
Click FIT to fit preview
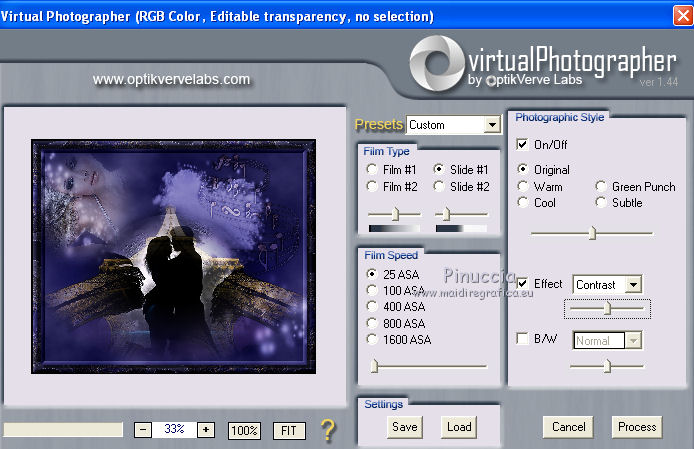click(289, 430)
